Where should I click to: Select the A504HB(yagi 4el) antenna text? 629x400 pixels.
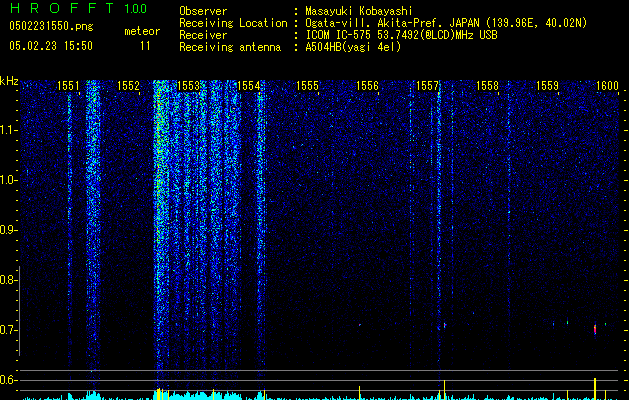pyautogui.click(x=353, y=47)
